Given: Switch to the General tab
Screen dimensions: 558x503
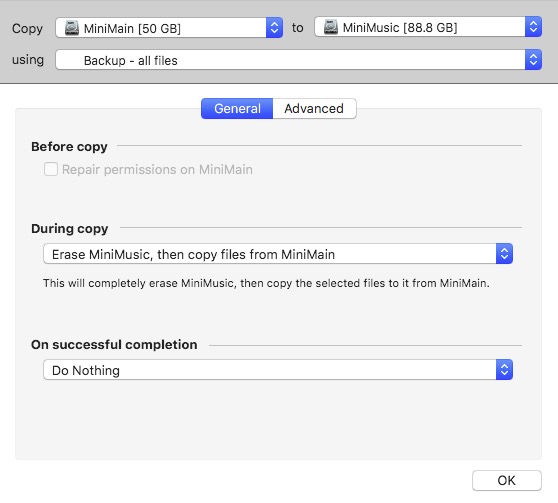Looking at the screenshot, I should pyautogui.click(x=237, y=109).
